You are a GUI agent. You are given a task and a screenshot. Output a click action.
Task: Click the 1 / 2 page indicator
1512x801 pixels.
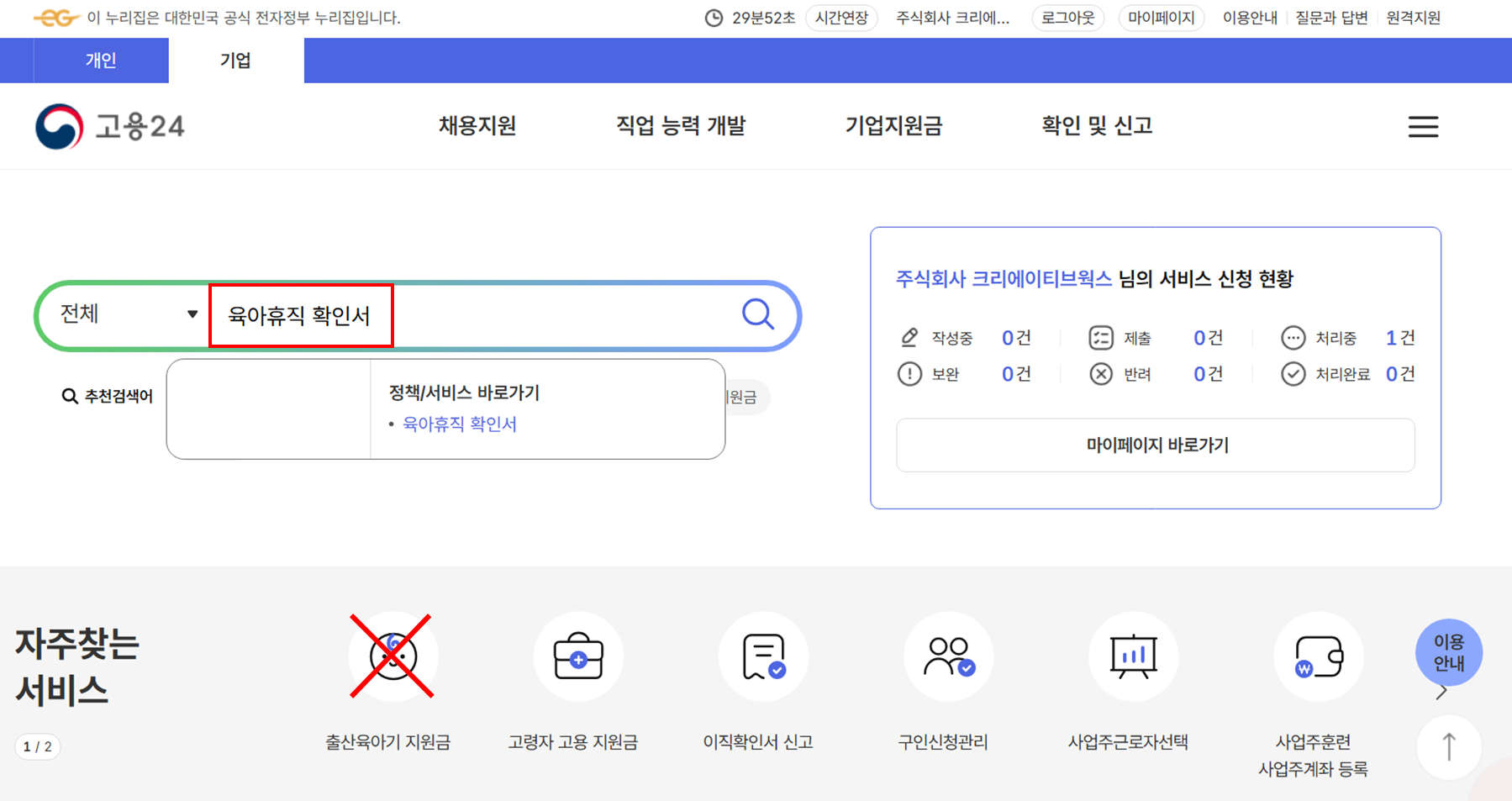(38, 746)
